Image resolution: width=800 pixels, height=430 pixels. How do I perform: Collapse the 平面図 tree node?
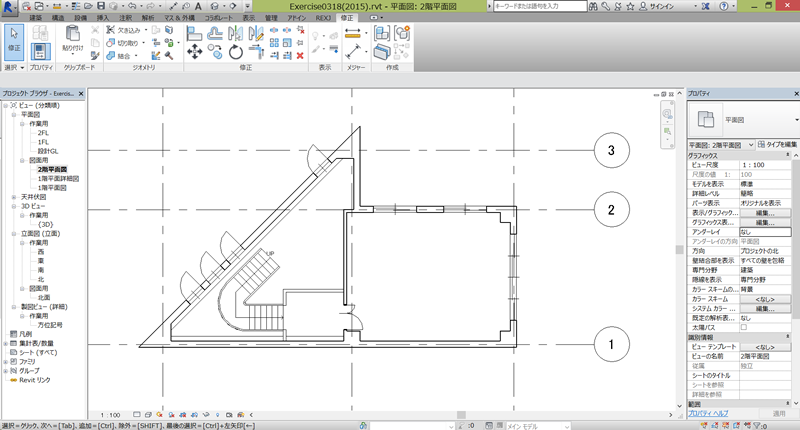[14, 115]
